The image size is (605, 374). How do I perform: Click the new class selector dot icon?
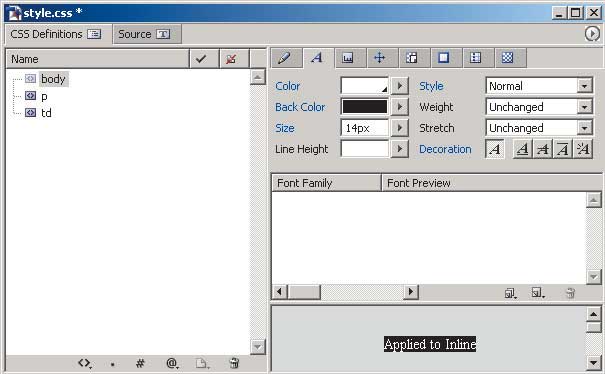(x=112, y=364)
